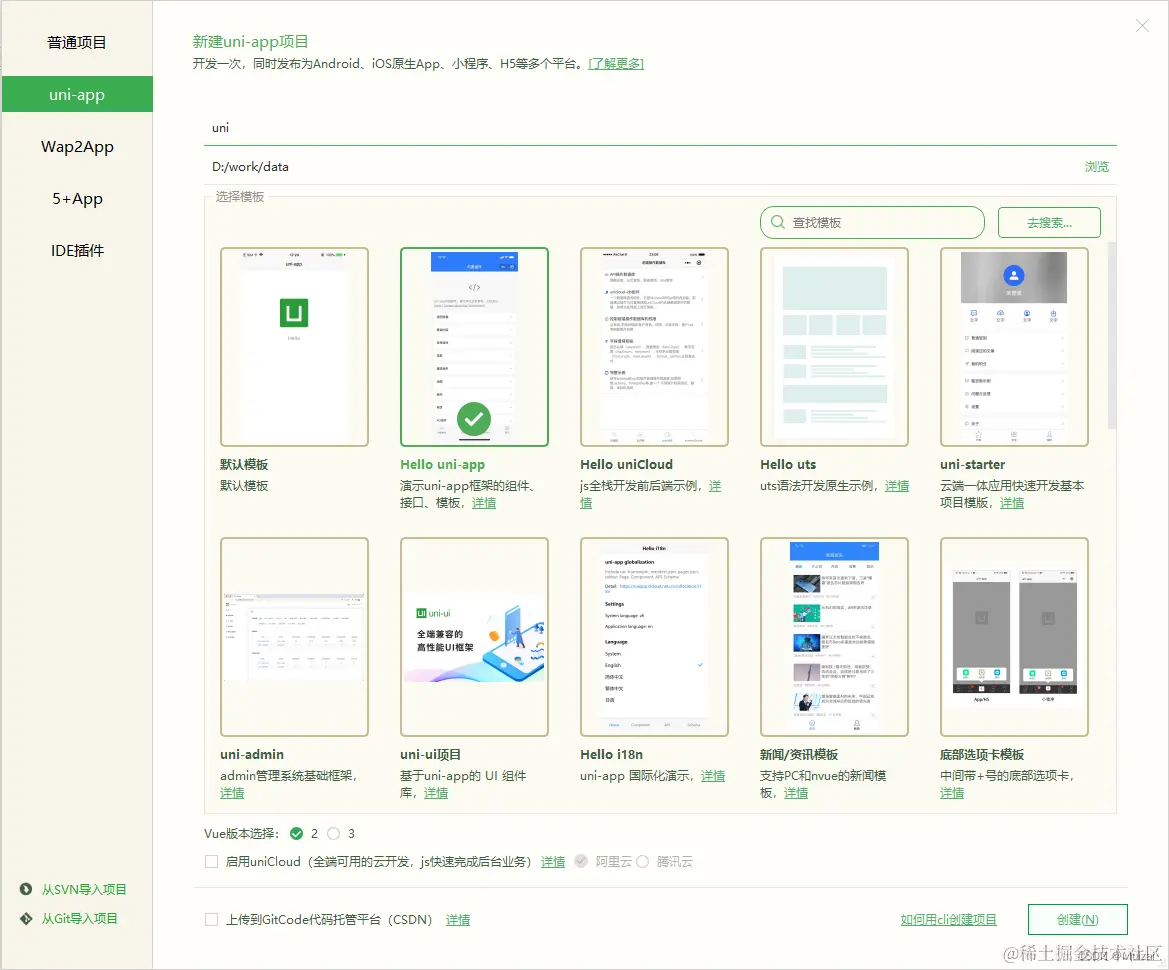Click 从SVN导入项目 link text
The image size is (1169, 970).
[x=84, y=889]
